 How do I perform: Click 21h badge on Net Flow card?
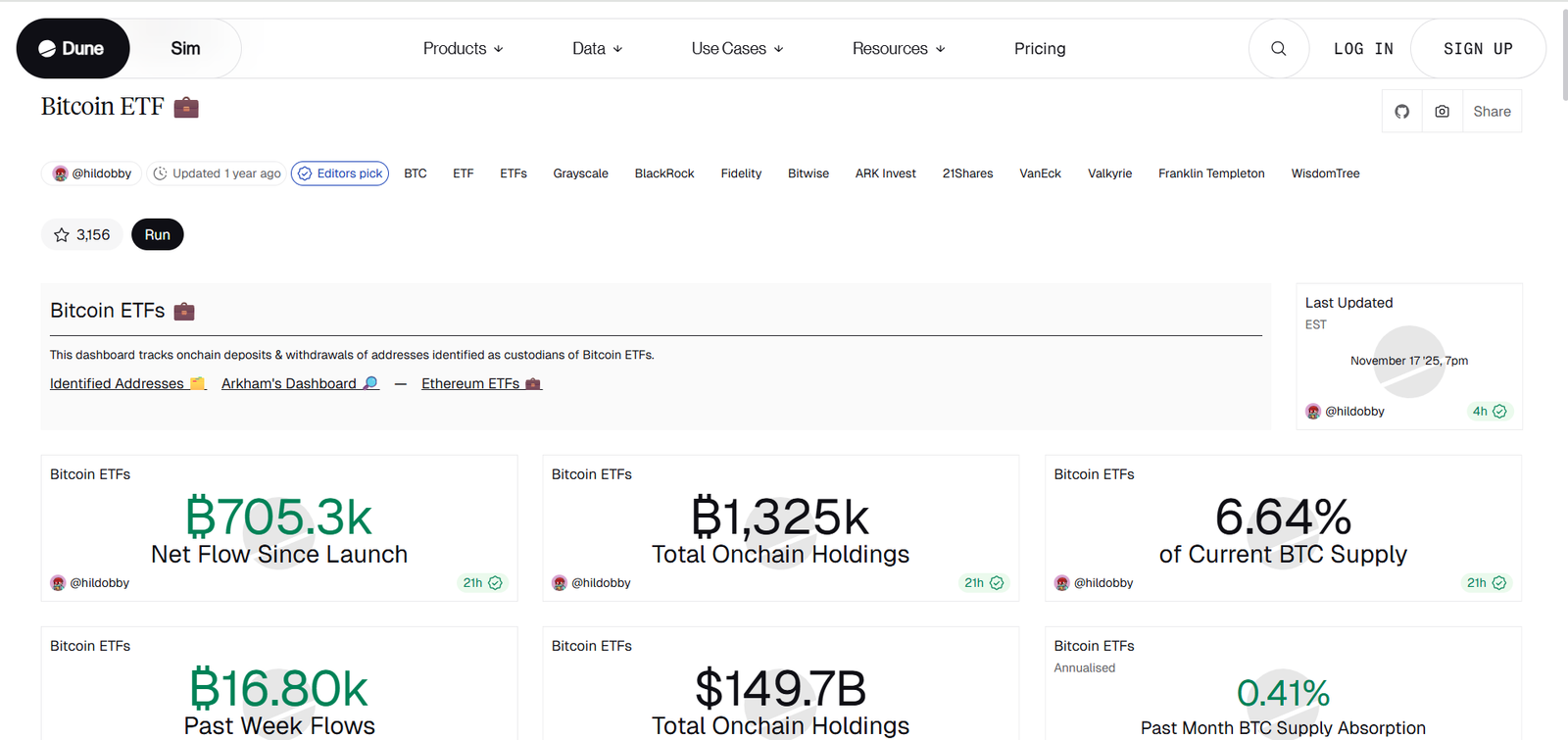(482, 583)
